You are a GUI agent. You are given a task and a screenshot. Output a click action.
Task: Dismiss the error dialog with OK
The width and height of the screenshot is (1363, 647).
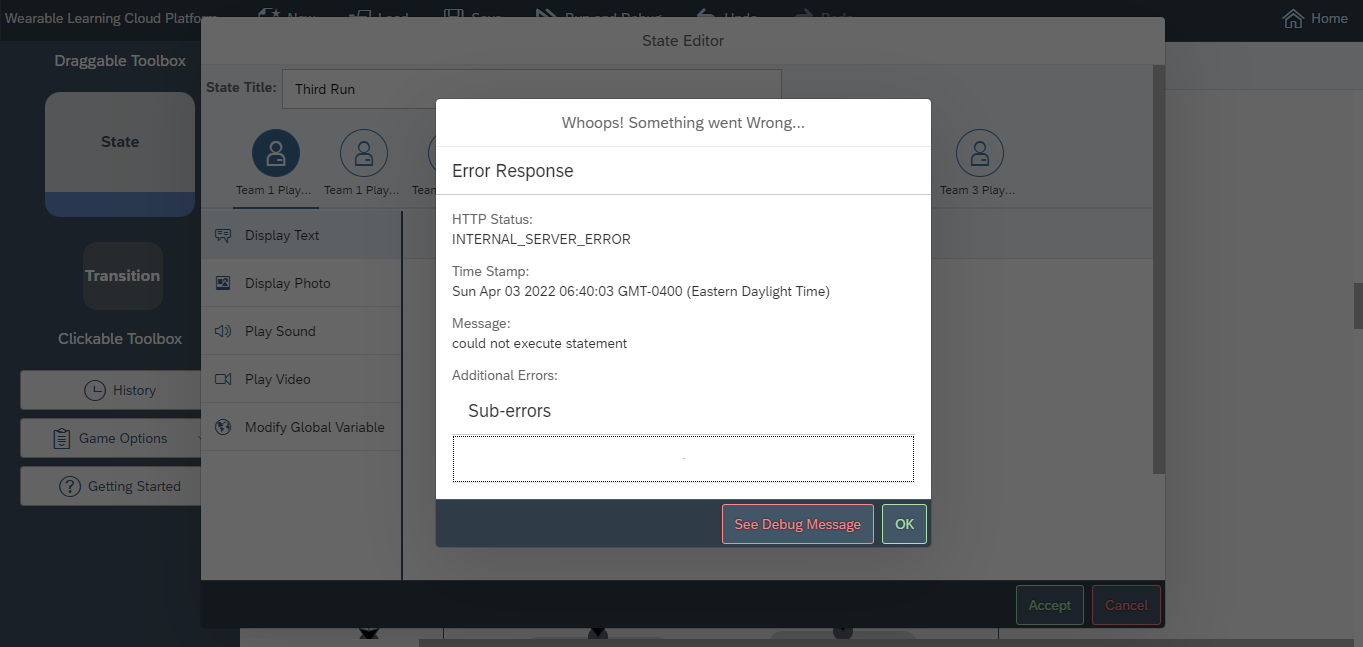tap(904, 523)
